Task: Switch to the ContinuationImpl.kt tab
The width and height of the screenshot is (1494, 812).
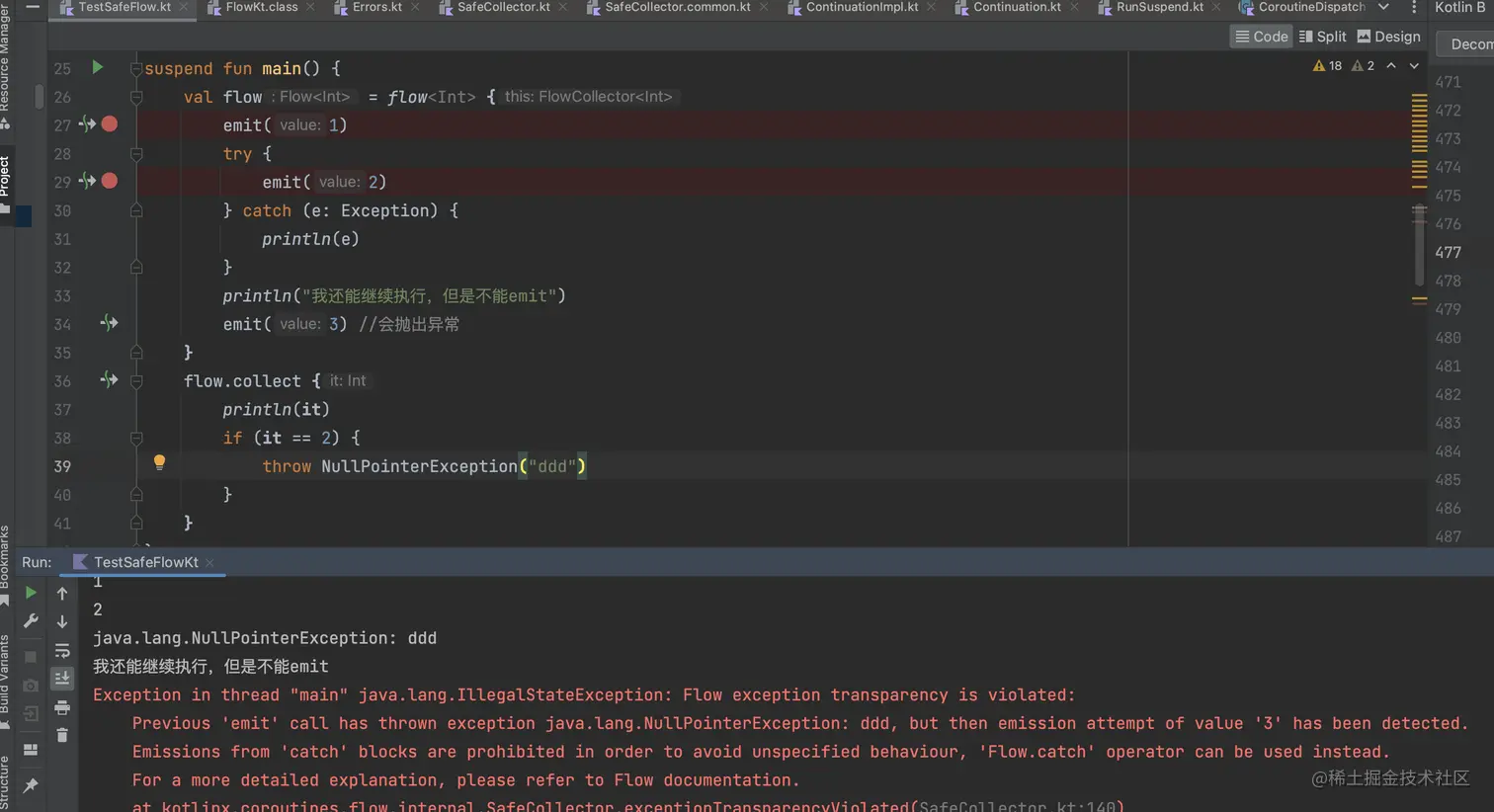Action: click(x=861, y=7)
